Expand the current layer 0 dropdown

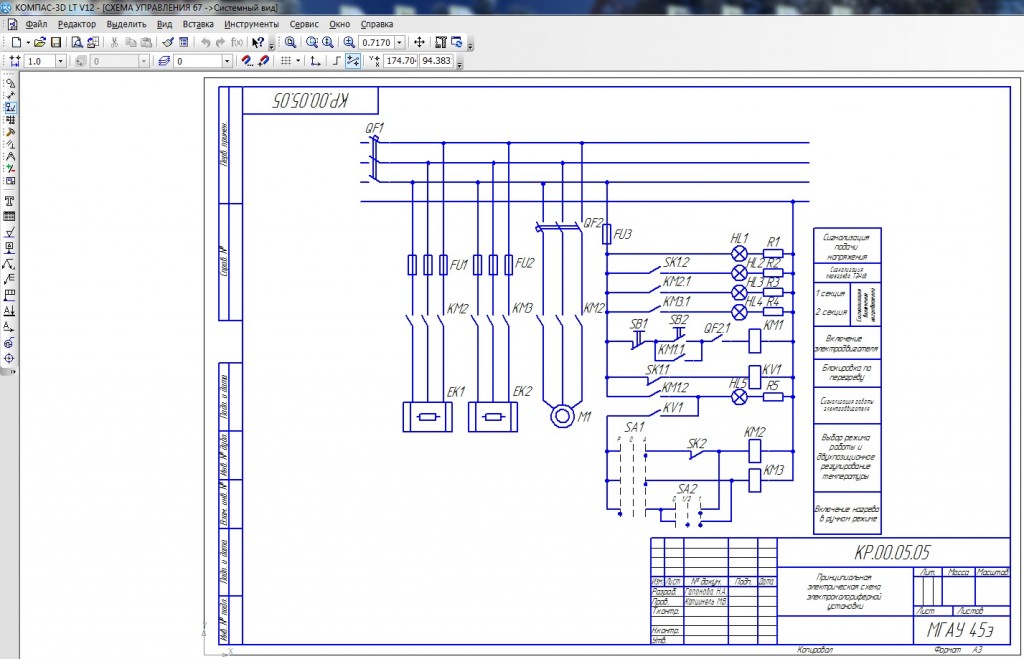tap(227, 61)
